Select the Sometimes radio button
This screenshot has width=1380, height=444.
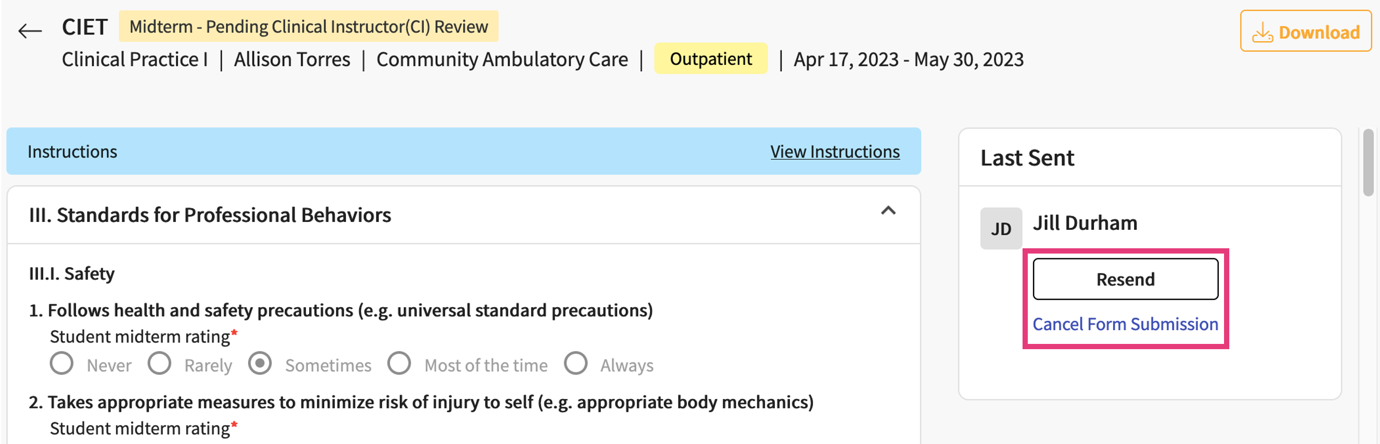click(x=260, y=363)
